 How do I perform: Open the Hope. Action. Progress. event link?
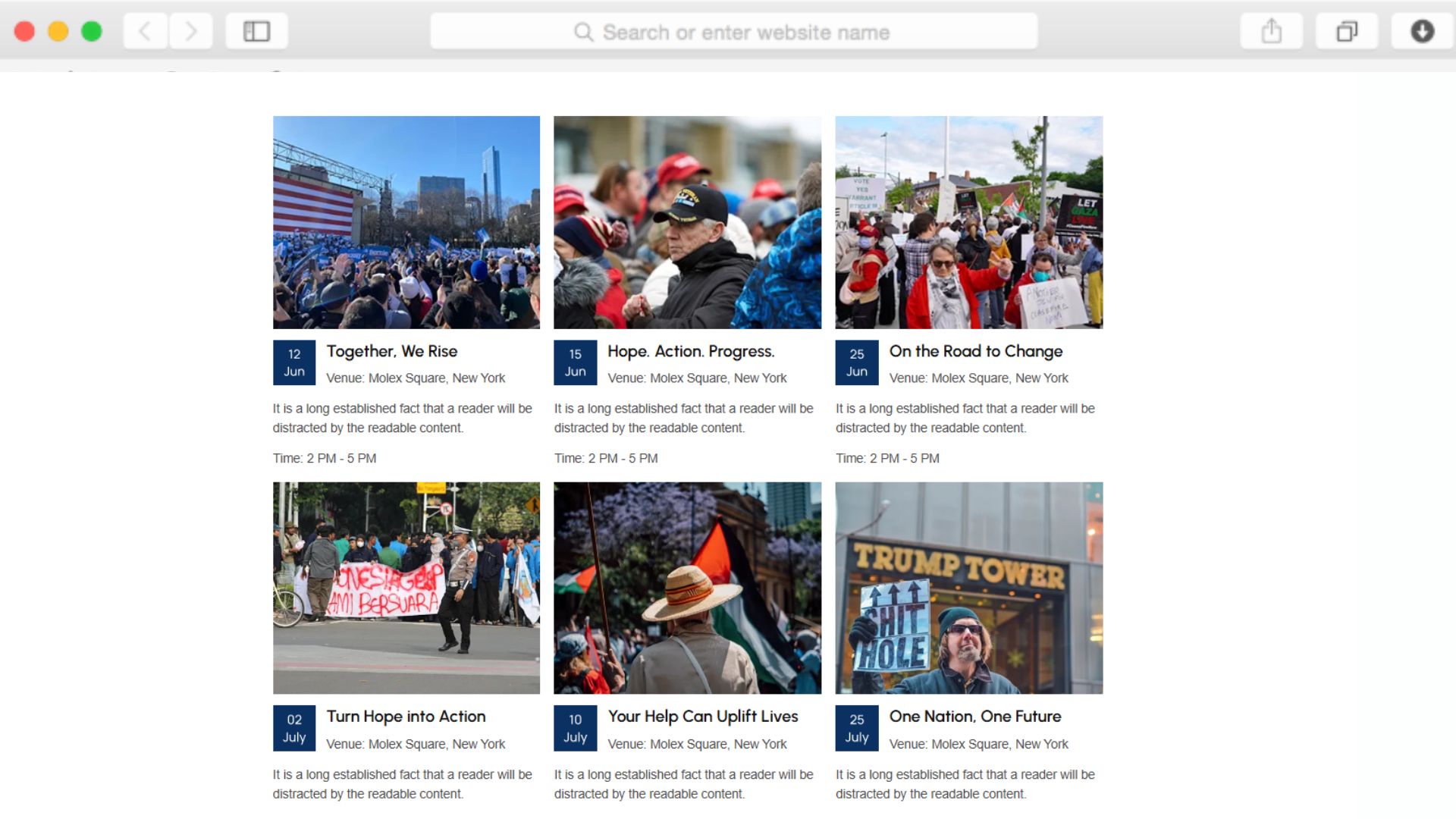click(x=690, y=351)
